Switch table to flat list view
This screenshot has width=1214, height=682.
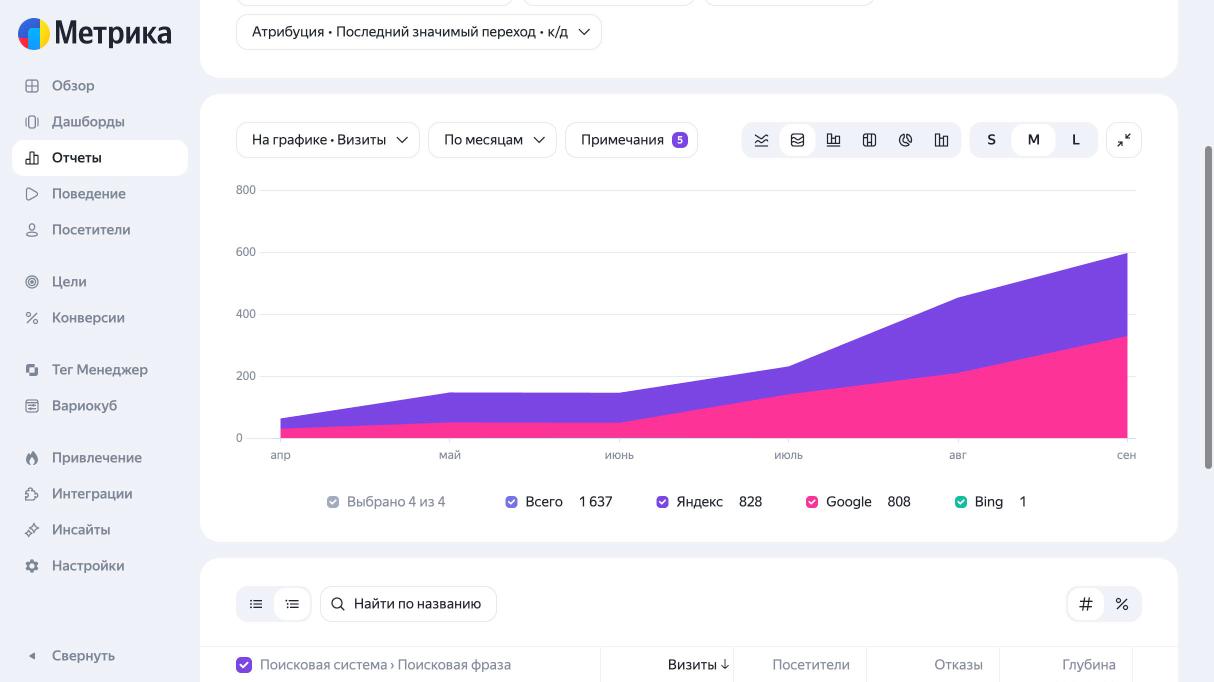256,604
